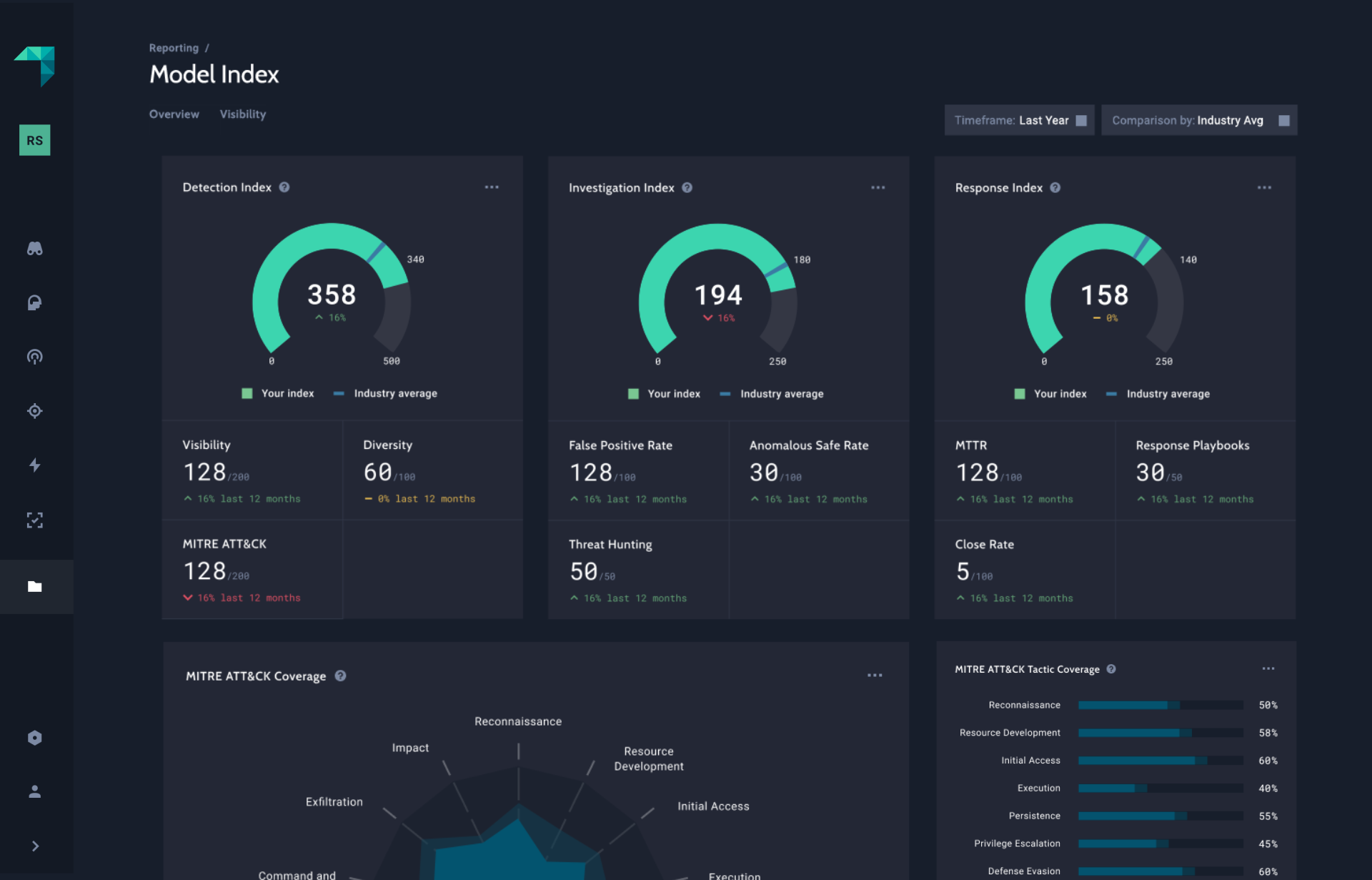Click the Impact label on radar chart
This screenshot has width=1372, height=880.
coord(410,748)
